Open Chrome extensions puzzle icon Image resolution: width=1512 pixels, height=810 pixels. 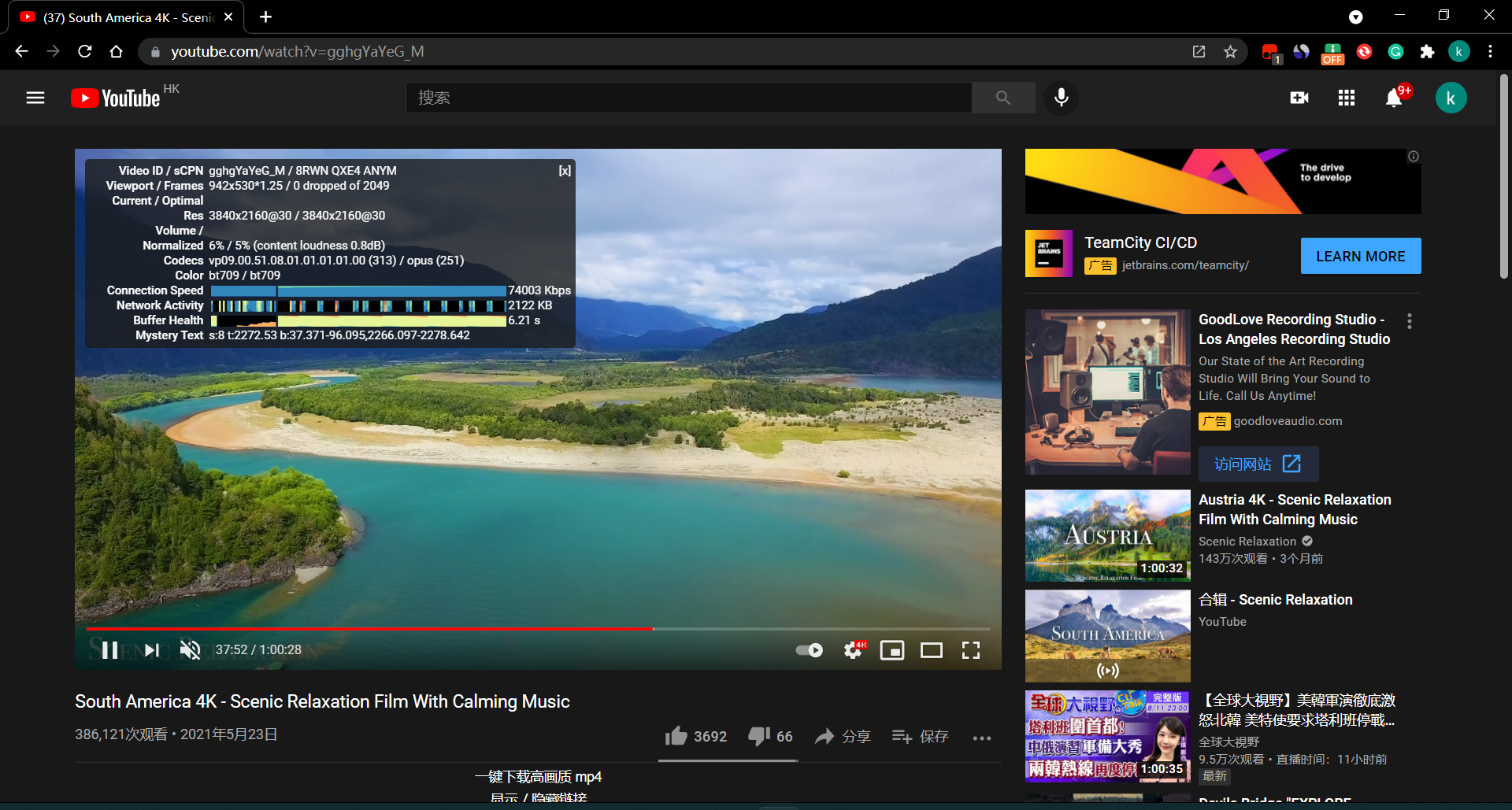click(1427, 51)
